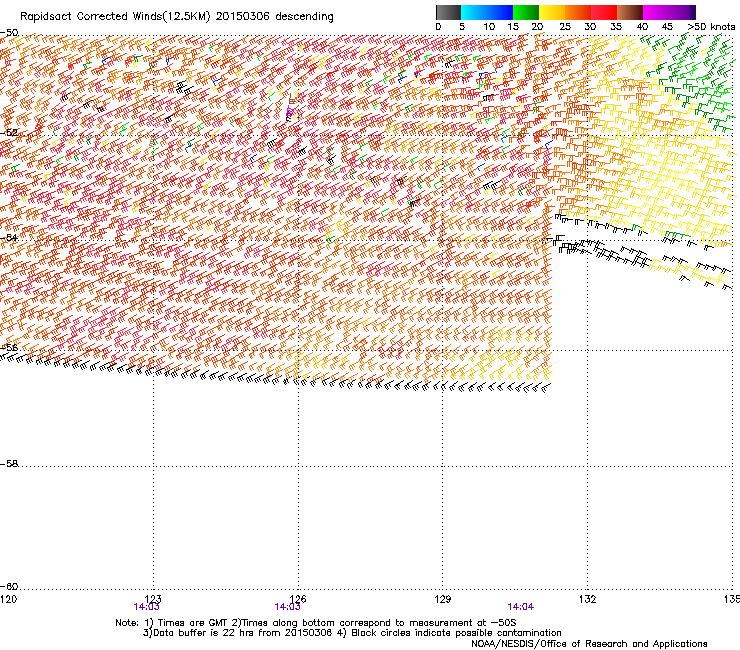The width and height of the screenshot is (740, 650).
Task: Click the 14:03 timestamp below longitude 126
Action: click(287, 607)
